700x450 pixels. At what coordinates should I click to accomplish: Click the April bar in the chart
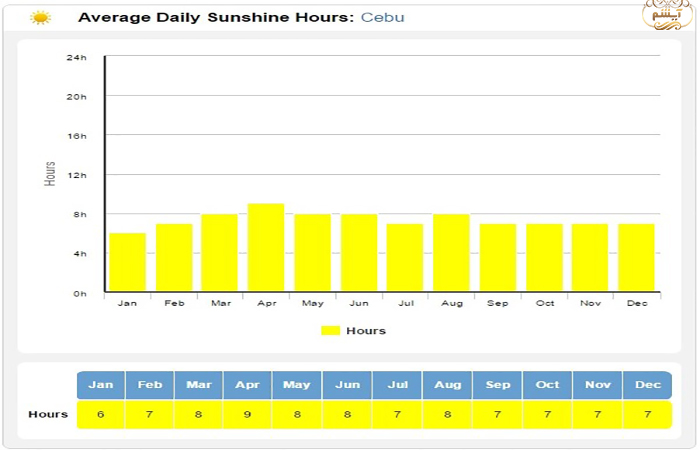(x=266, y=247)
